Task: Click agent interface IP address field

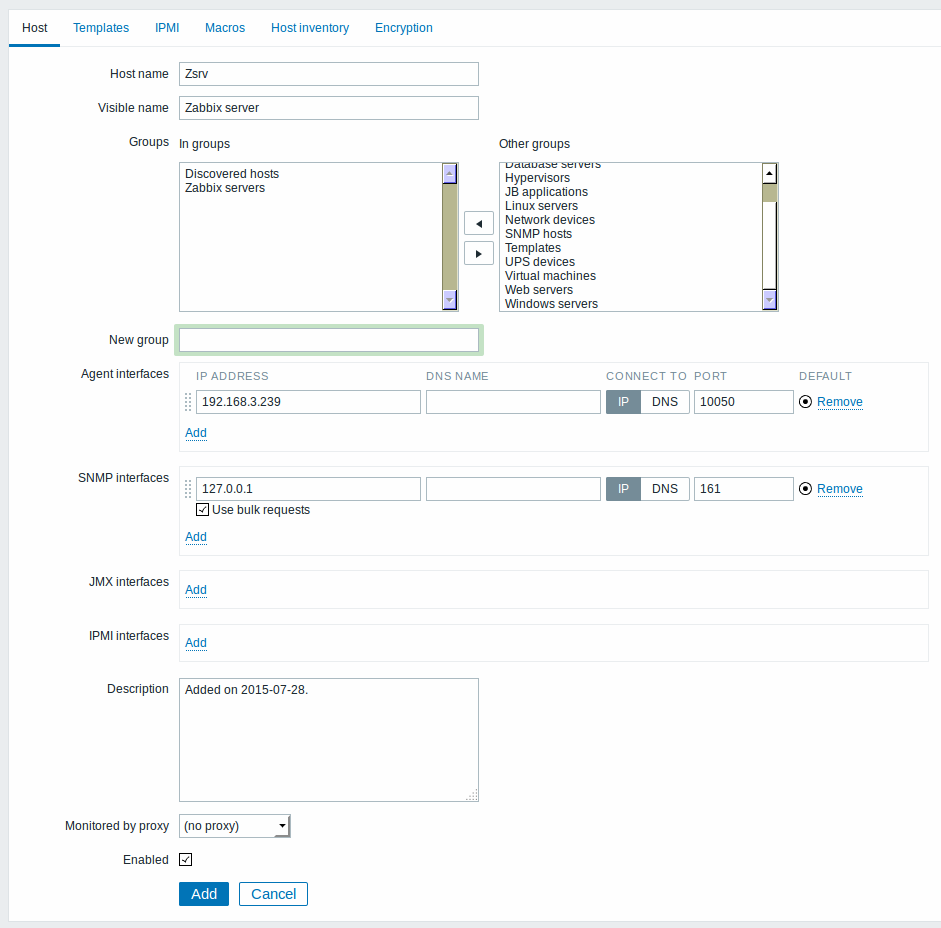Action: [308, 402]
